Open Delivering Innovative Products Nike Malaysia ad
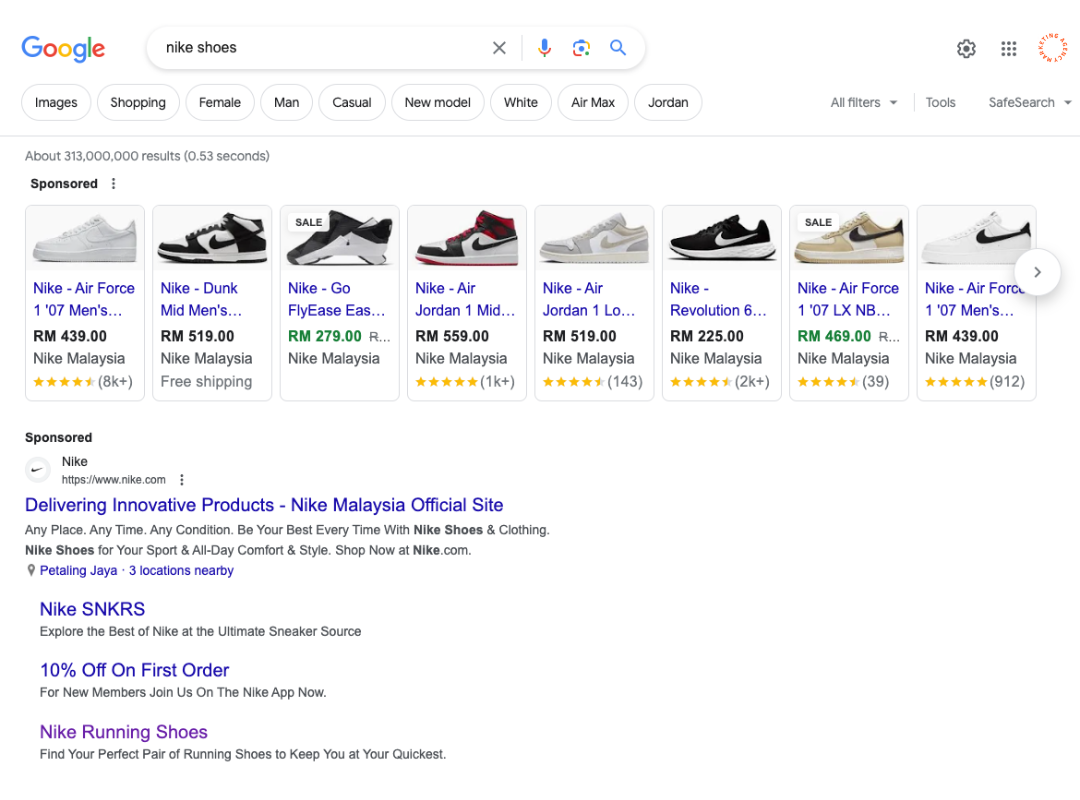The image size is (1080, 800). (x=264, y=505)
